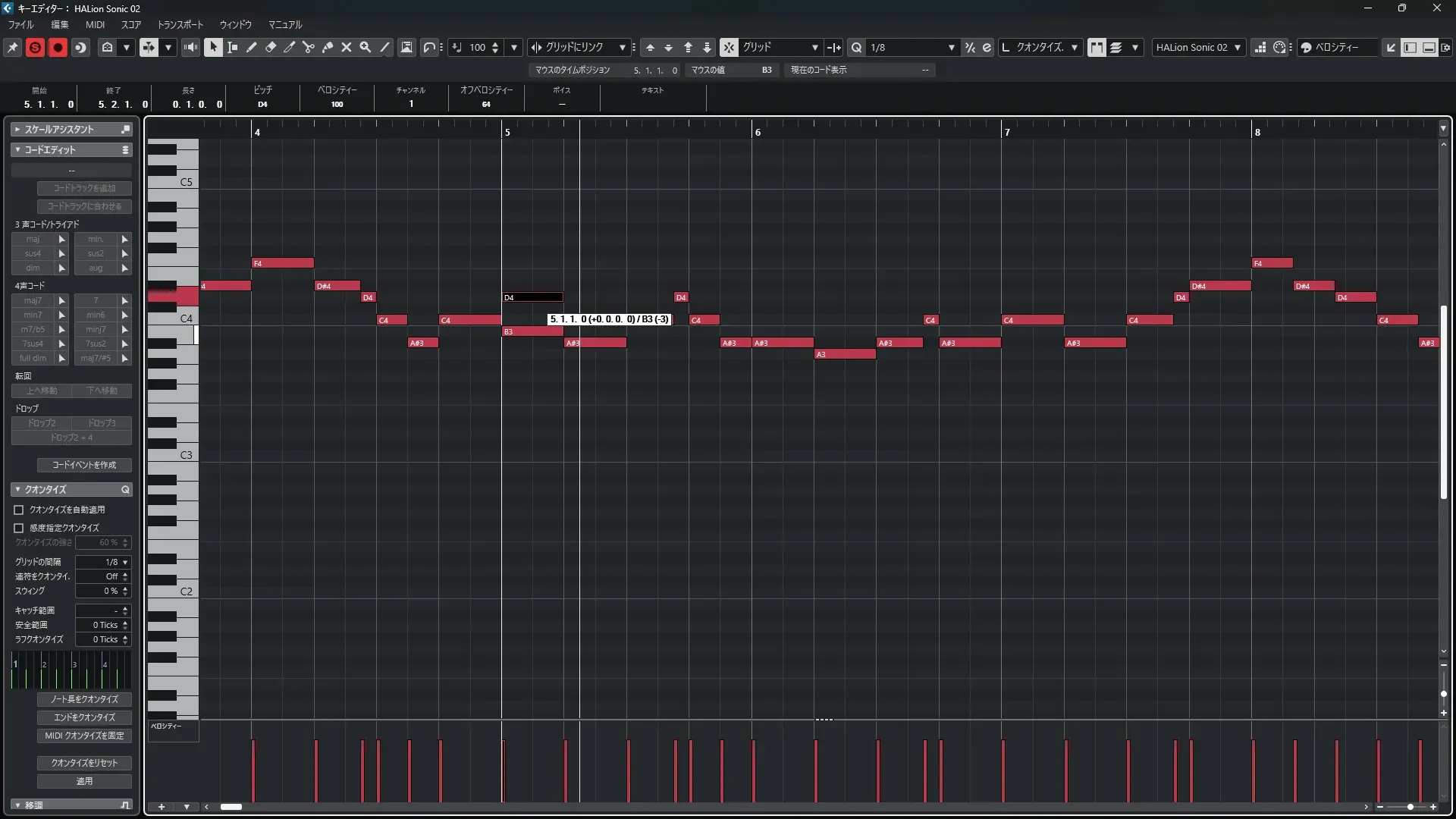Click the コードイベントを作成 button
The width and height of the screenshot is (1456, 819).
(84, 465)
